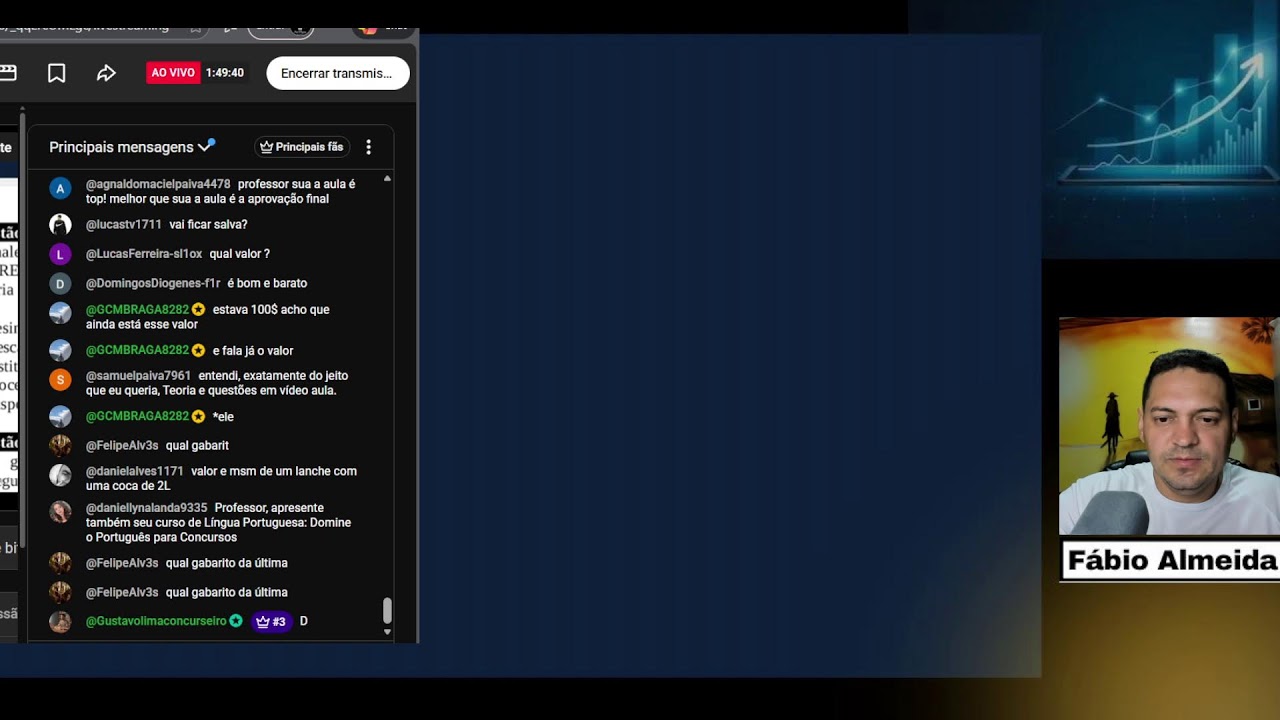Click message text 'qual valor ?'

click(x=239, y=254)
